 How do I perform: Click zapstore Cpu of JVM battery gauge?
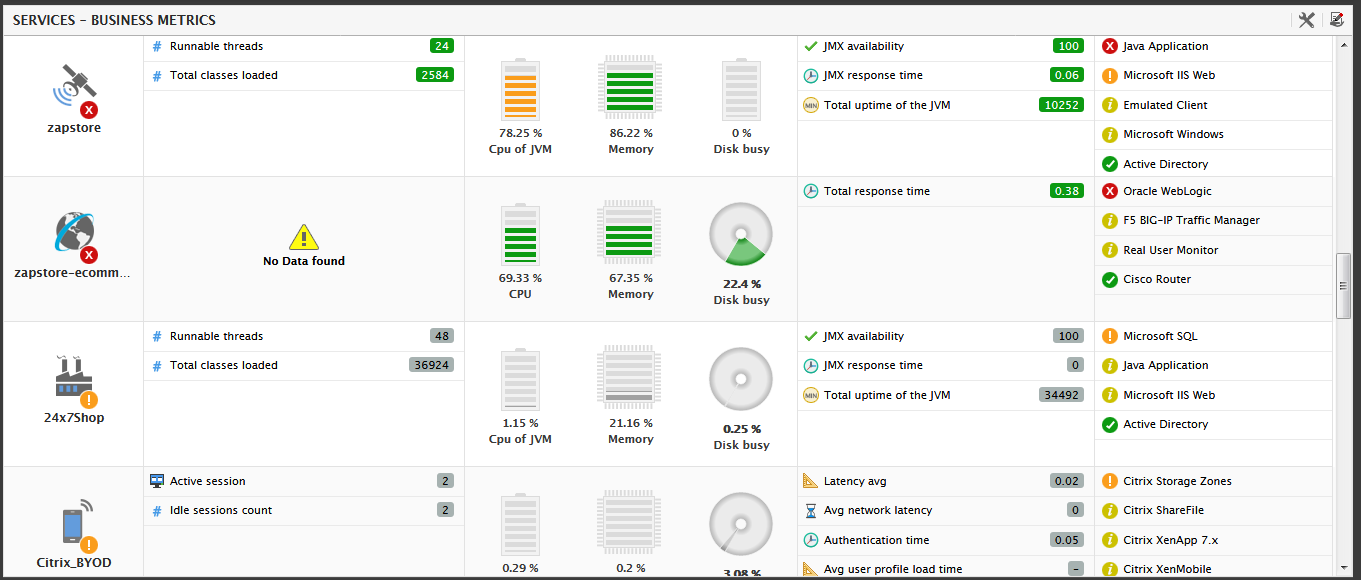pos(520,88)
